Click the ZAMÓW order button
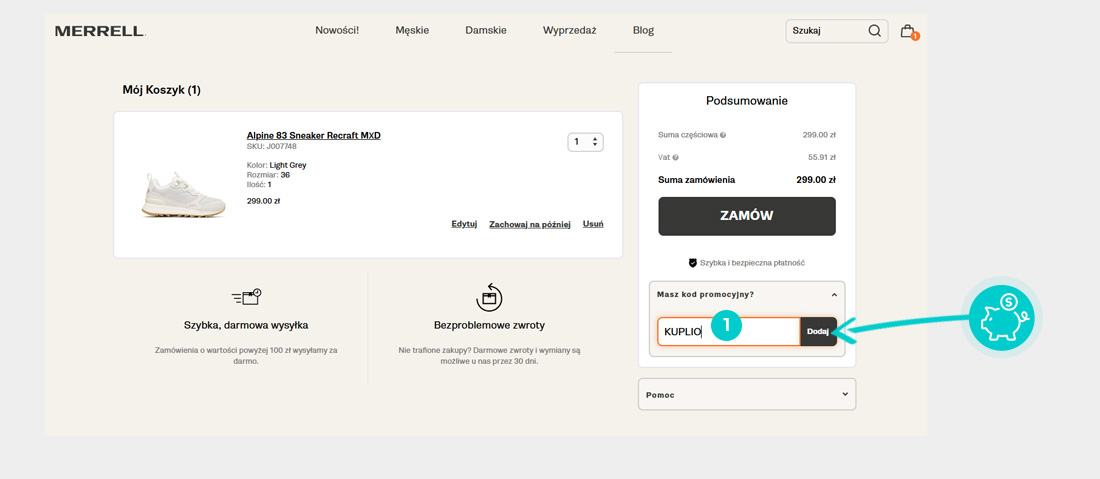1100x479 pixels. pos(747,216)
